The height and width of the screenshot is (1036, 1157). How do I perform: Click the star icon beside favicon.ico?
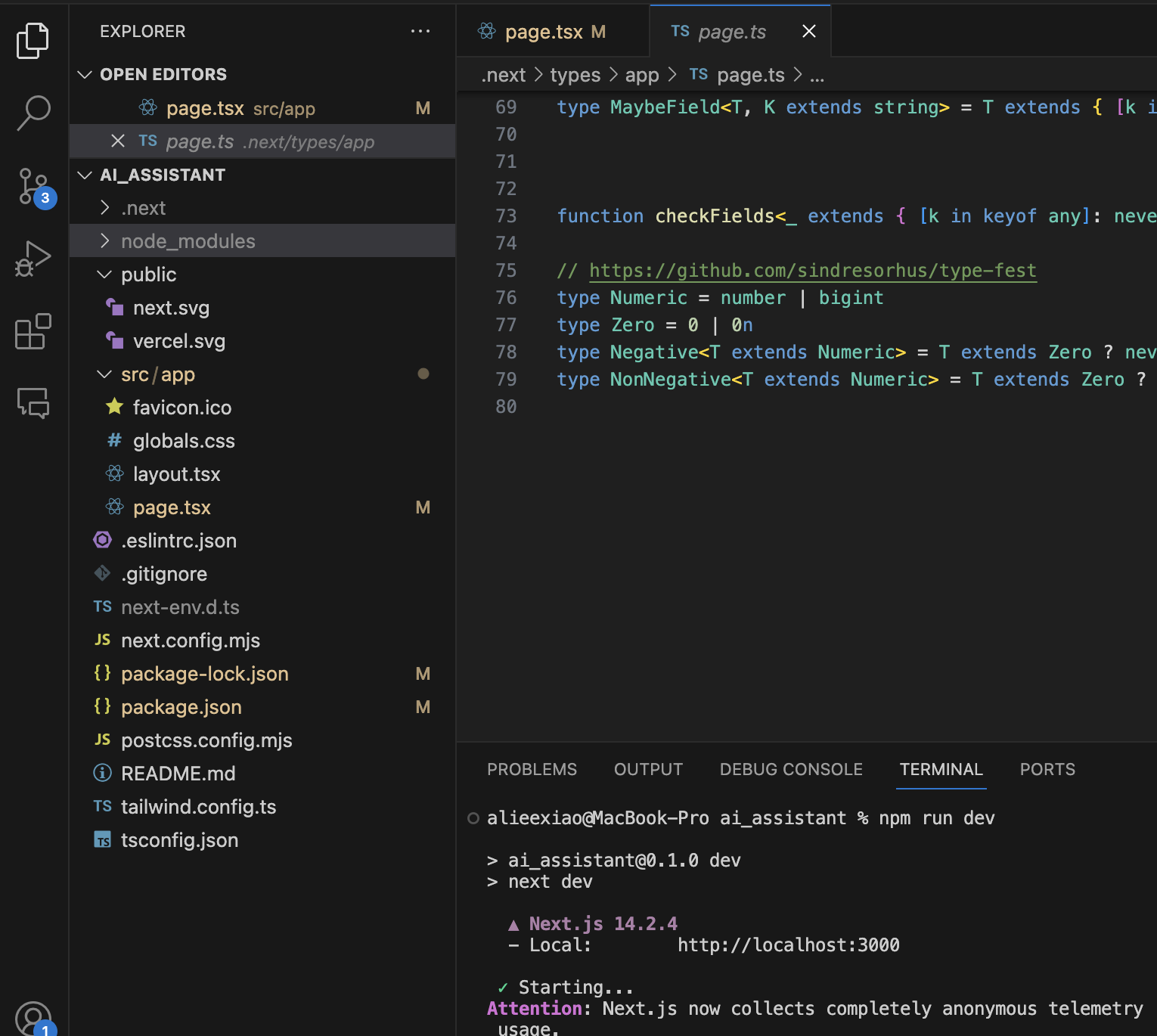[114, 407]
